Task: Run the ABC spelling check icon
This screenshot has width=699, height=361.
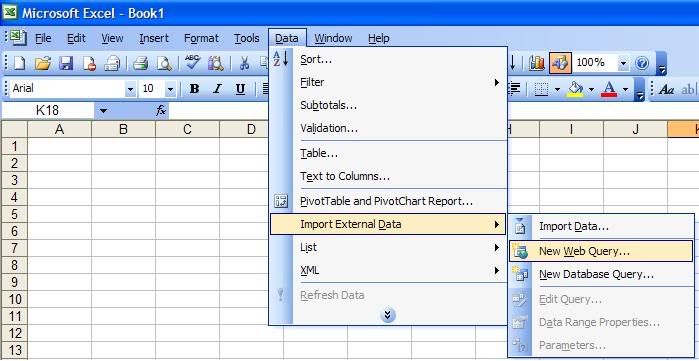Action: click(193, 62)
